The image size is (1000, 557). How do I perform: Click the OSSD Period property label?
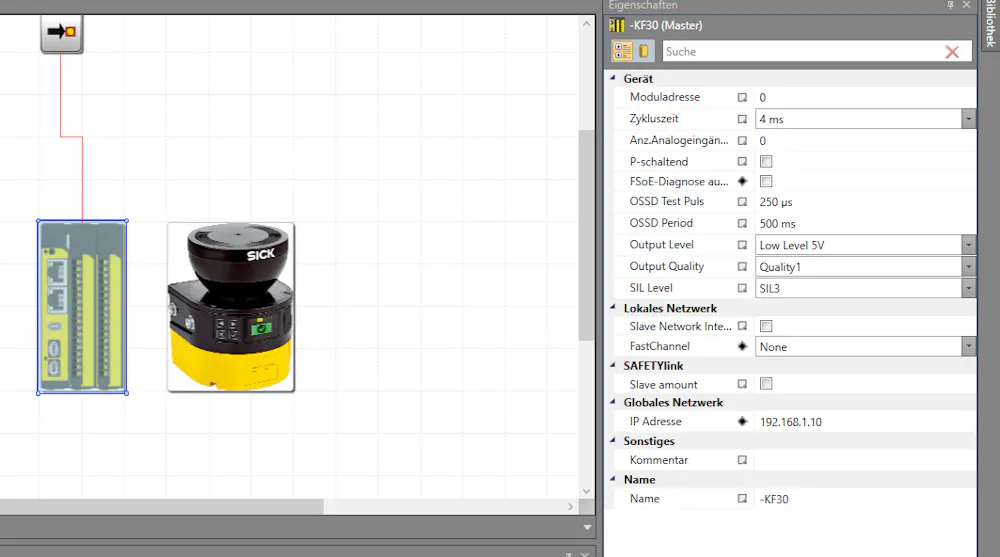[x=661, y=223]
